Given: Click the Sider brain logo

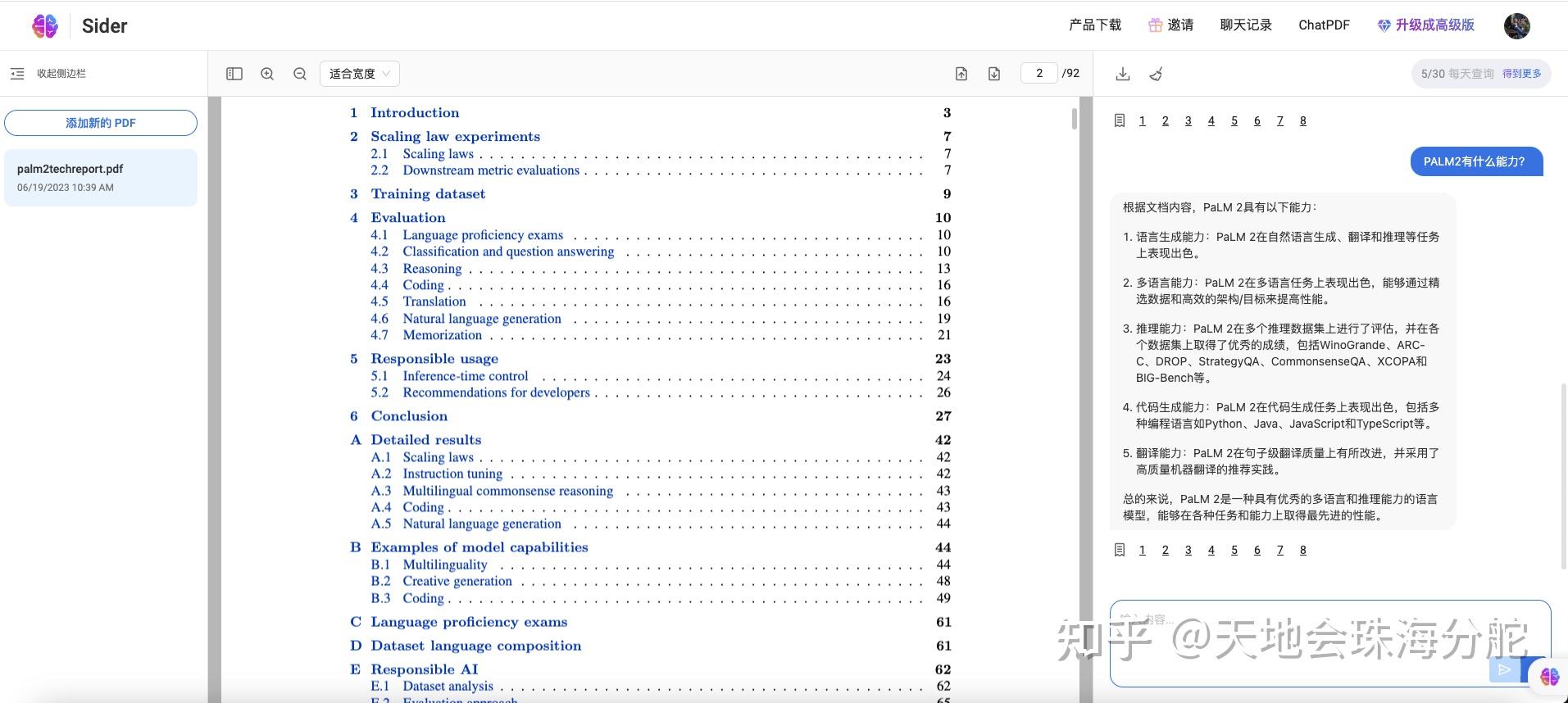Looking at the screenshot, I should tap(45, 25).
